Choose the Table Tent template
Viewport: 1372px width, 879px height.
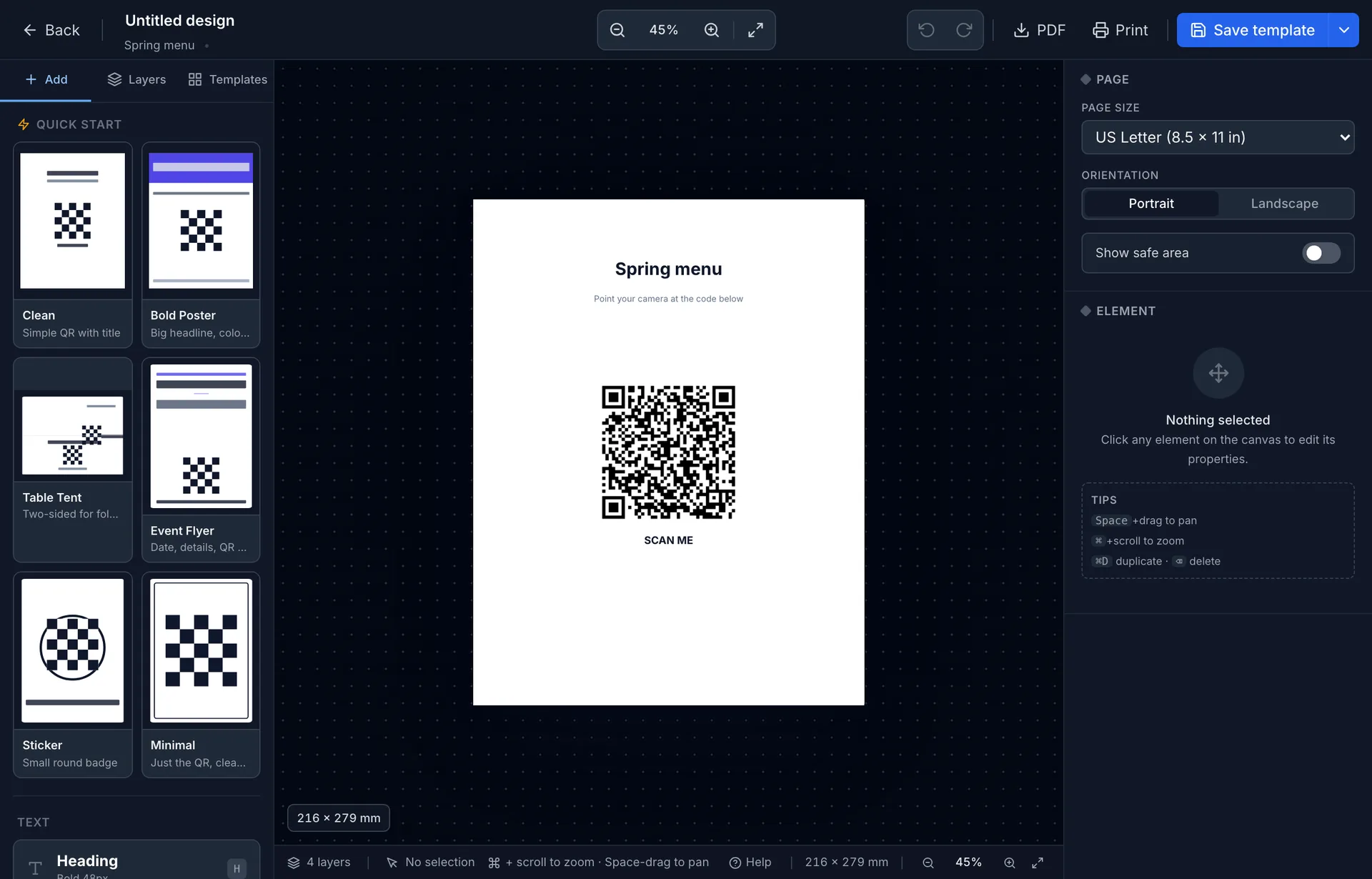click(x=72, y=460)
